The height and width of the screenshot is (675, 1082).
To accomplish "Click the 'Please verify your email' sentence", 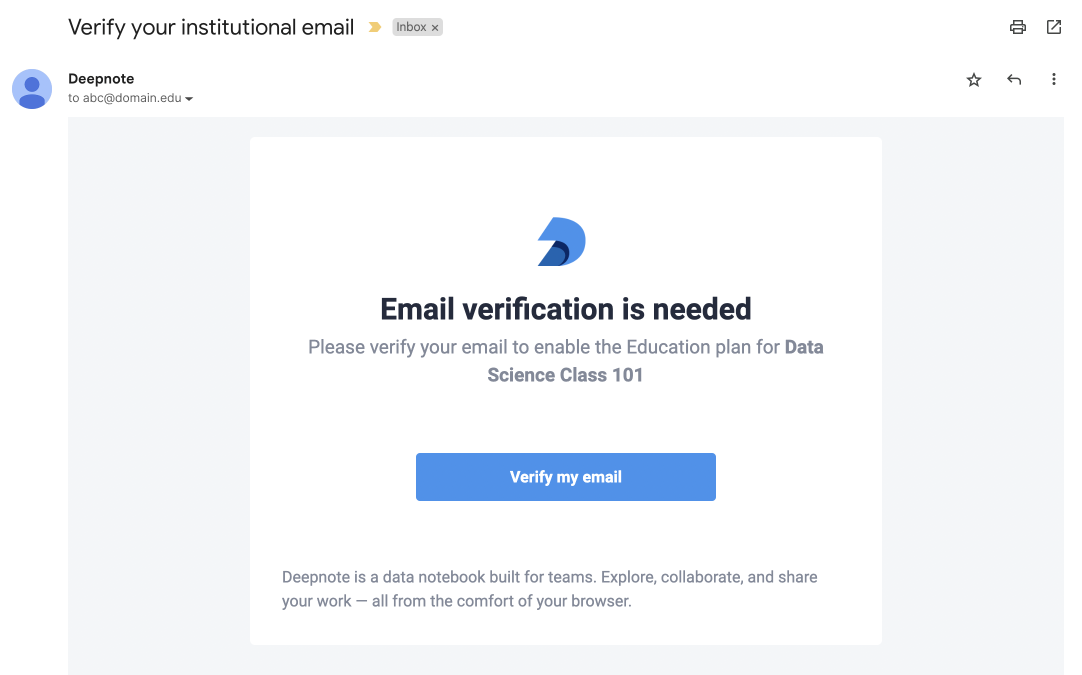I will [566, 360].
